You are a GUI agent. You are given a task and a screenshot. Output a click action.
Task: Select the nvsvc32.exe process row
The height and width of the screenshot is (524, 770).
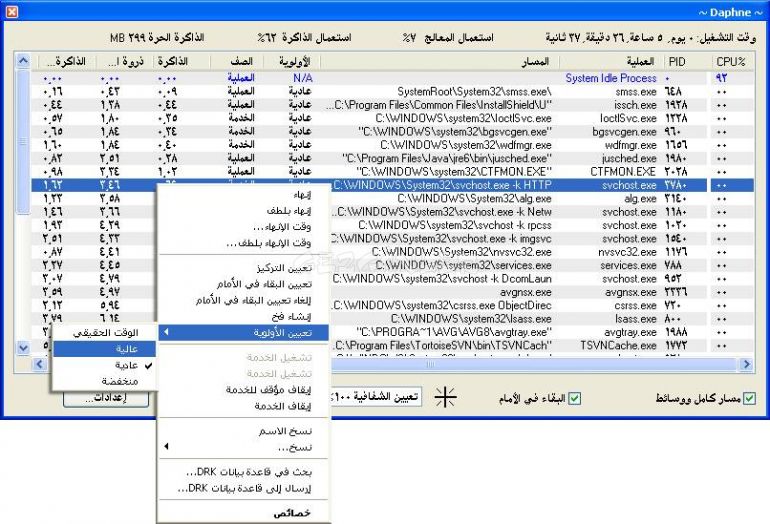[x=542, y=252]
